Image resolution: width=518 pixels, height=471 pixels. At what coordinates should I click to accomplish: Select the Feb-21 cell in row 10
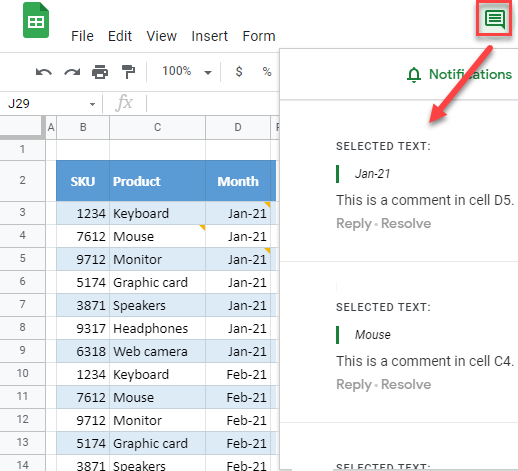[238, 374]
